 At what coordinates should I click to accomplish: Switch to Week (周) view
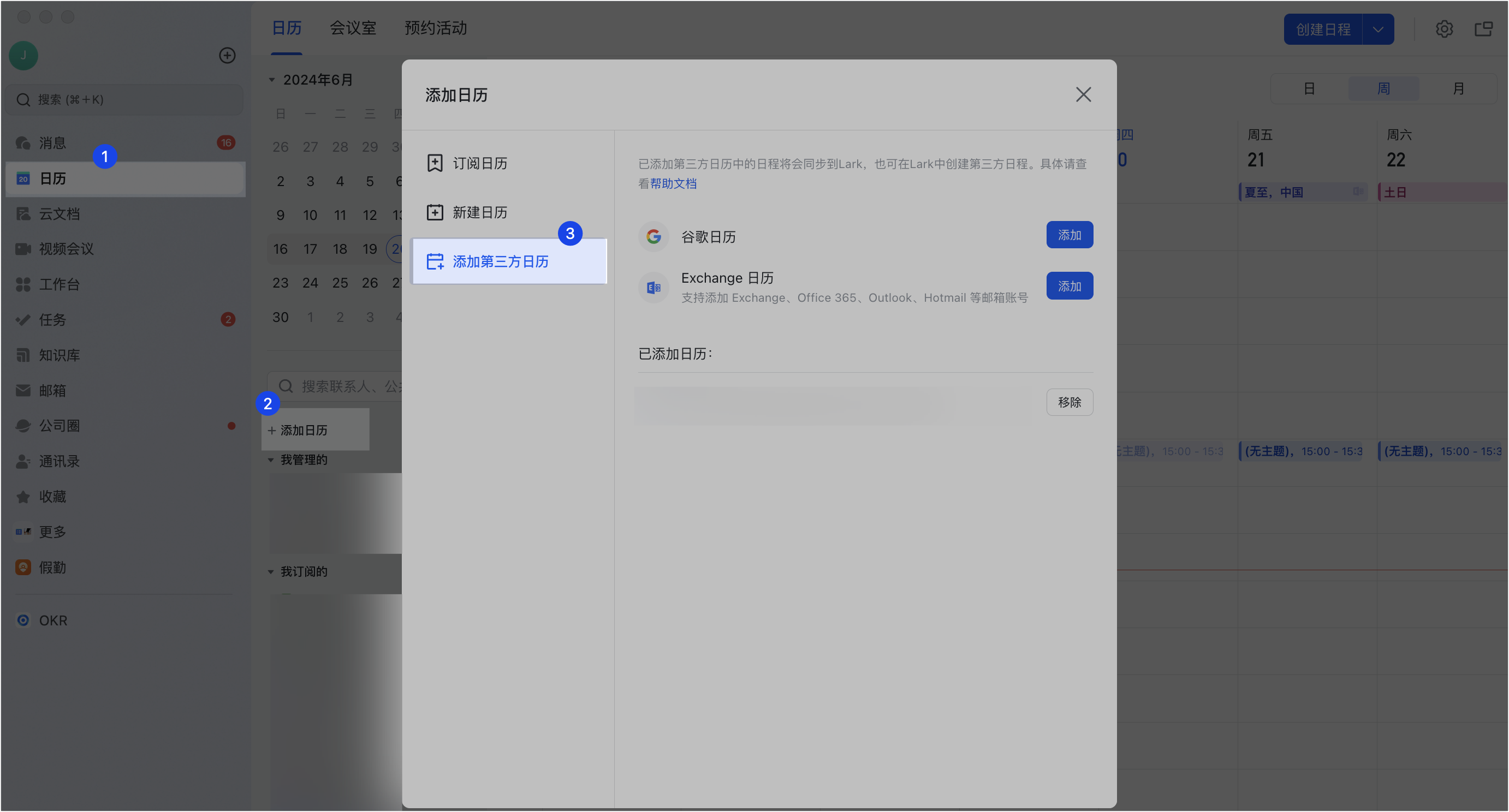pyautogui.click(x=1383, y=89)
